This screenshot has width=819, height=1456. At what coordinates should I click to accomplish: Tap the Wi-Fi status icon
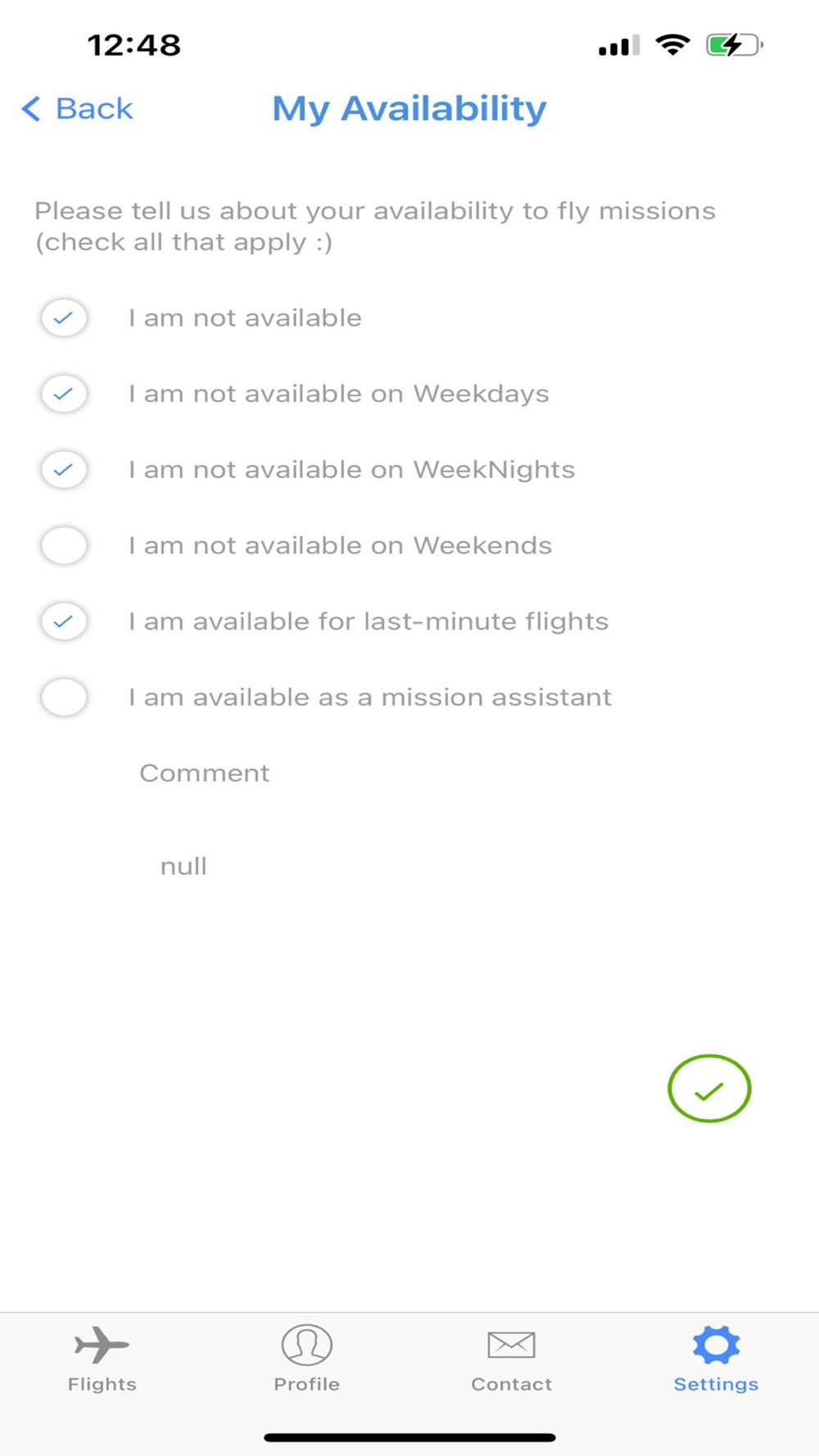pyautogui.click(x=672, y=45)
